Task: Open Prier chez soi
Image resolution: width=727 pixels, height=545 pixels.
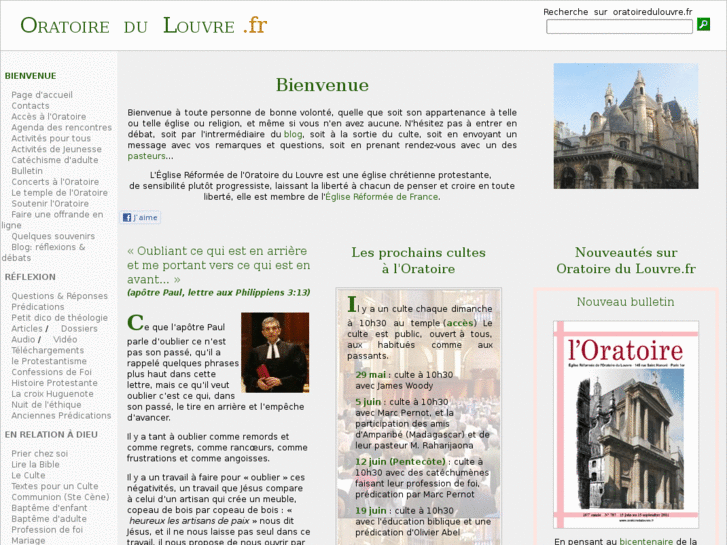Action: [x=39, y=454]
